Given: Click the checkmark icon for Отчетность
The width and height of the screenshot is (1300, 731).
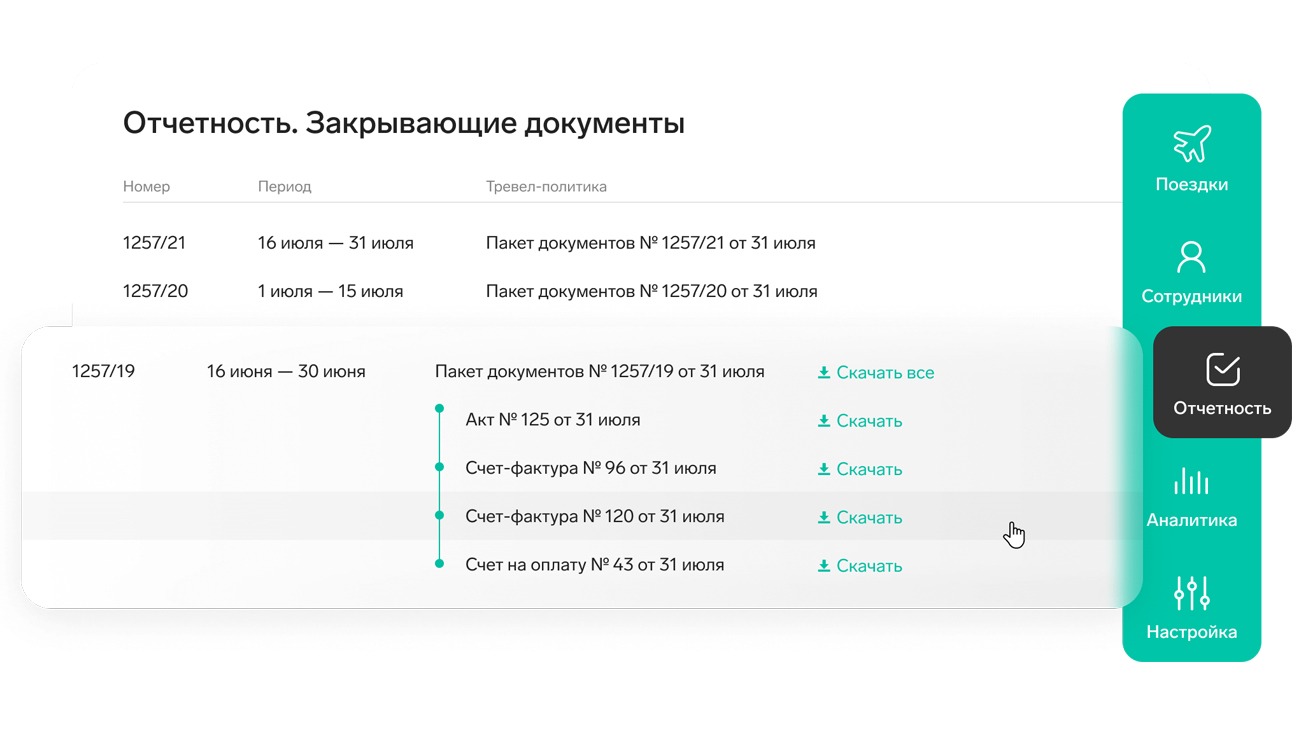Looking at the screenshot, I should pyautogui.click(x=1222, y=369).
